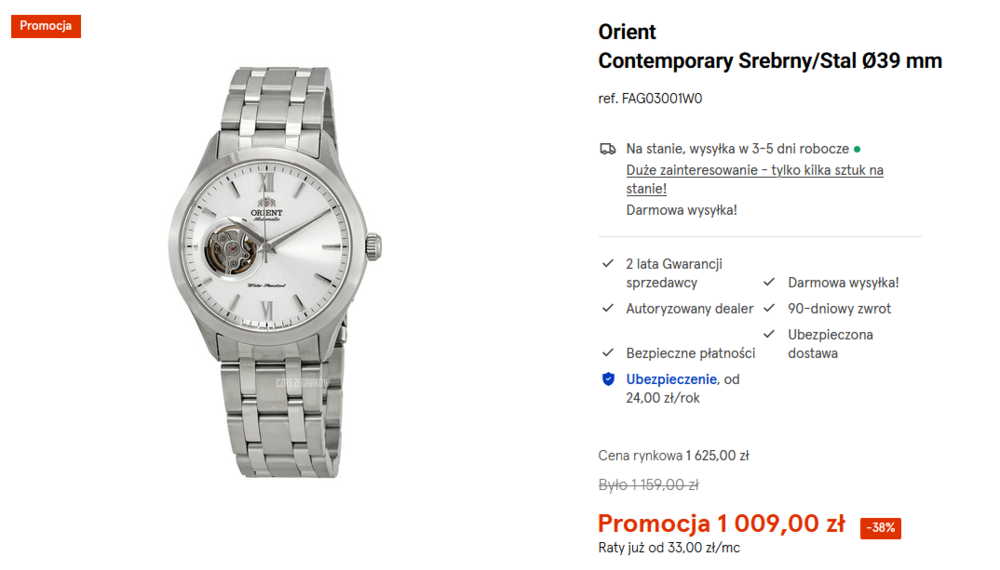The image size is (1000, 570).
Task: Click the checkmark beside 2 lata Gwarancji
Action: pyautogui.click(x=608, y=264)
